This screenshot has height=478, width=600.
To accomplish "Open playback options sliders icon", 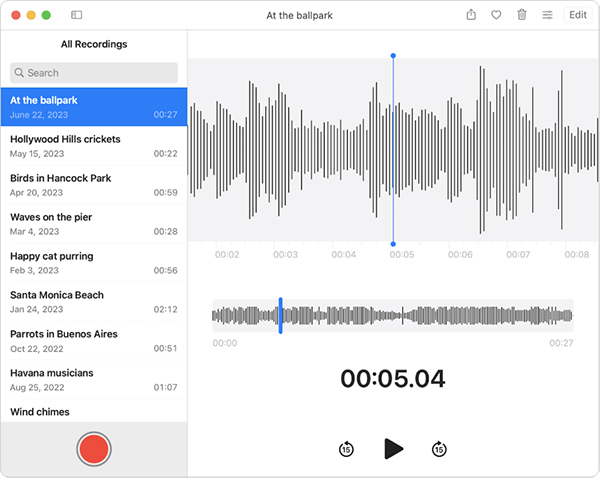I will tap(548, 15).
